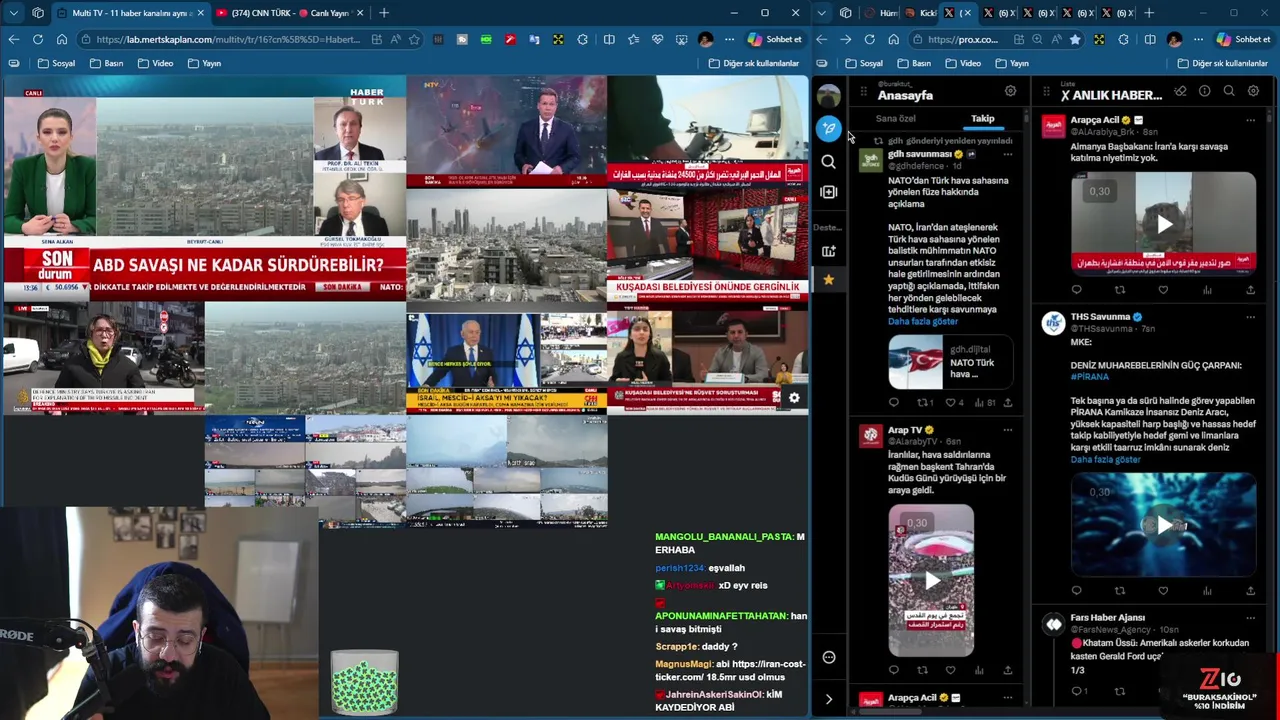1280x720 pixels.
Task: Clear posts in ANLIK HABER column
Action: click(x=1180, y=91)
